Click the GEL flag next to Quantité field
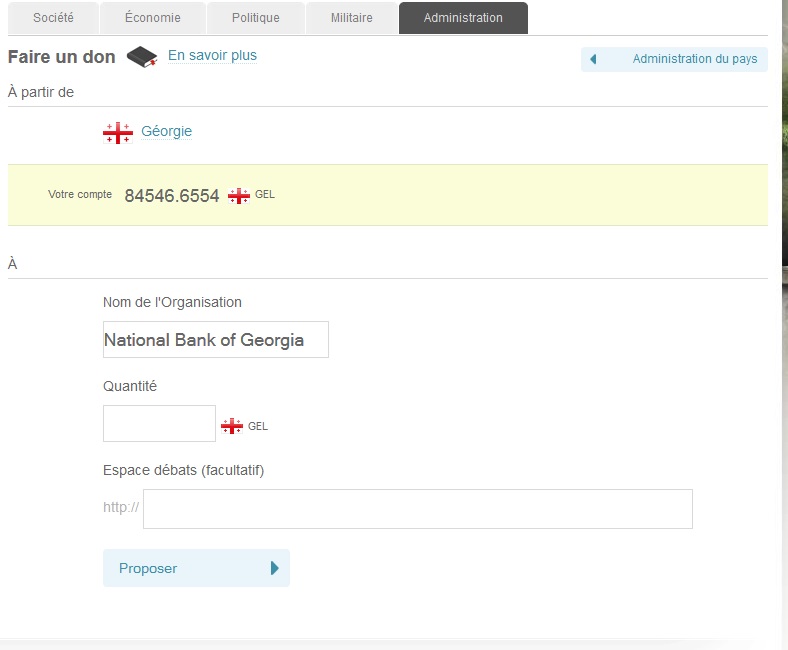The width and height of the screenshot is (788, 650). pyautogui.click(x=232, y=426)
